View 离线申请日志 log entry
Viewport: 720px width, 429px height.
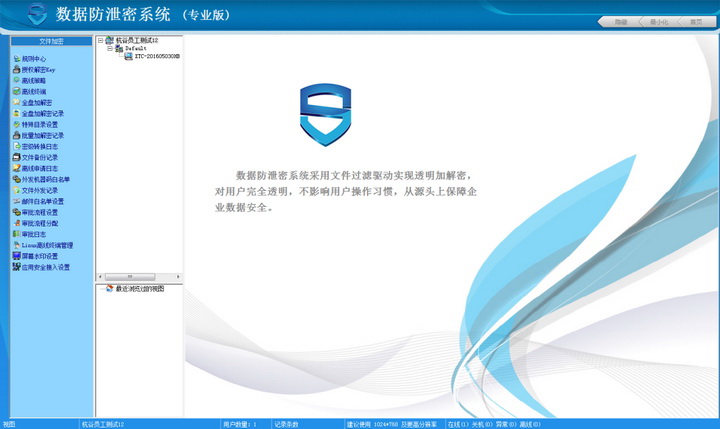point(36,169)
